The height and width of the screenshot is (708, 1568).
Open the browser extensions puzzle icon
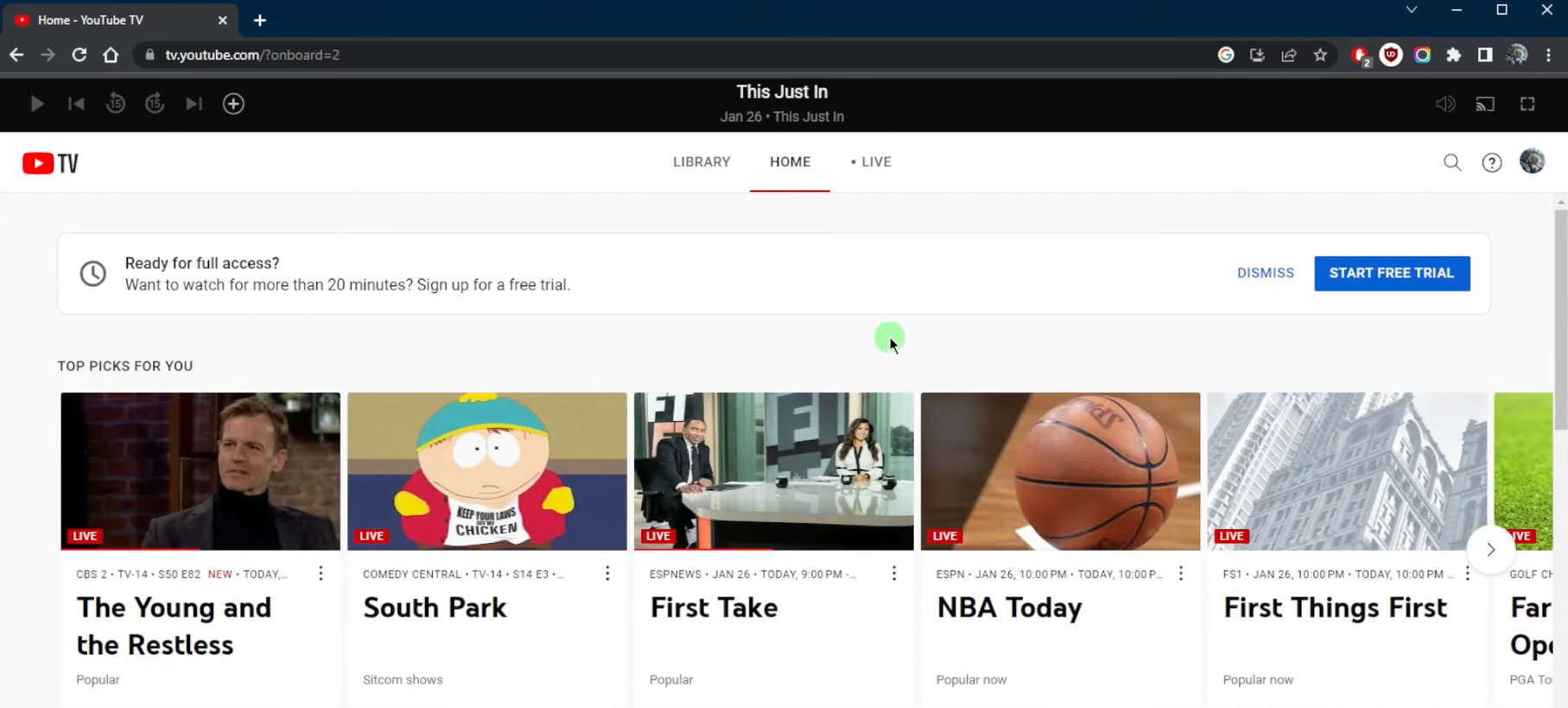click(1454, 54)
